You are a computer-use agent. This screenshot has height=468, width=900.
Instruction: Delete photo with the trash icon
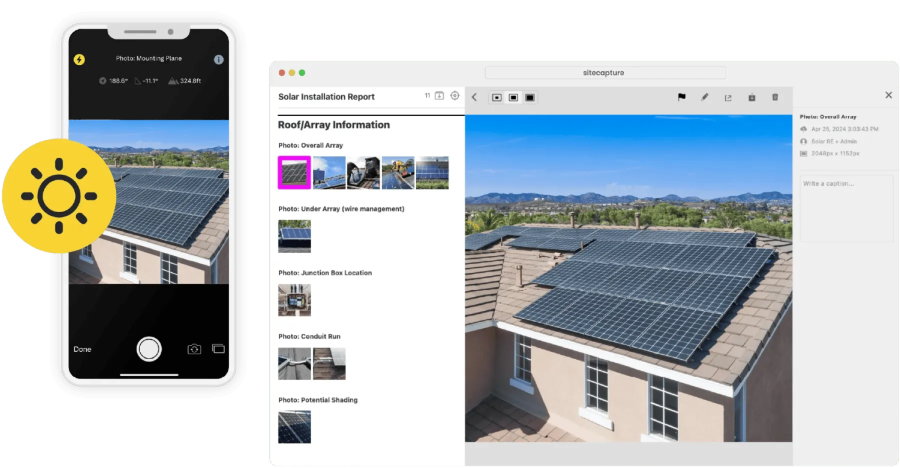pos(775,97)
